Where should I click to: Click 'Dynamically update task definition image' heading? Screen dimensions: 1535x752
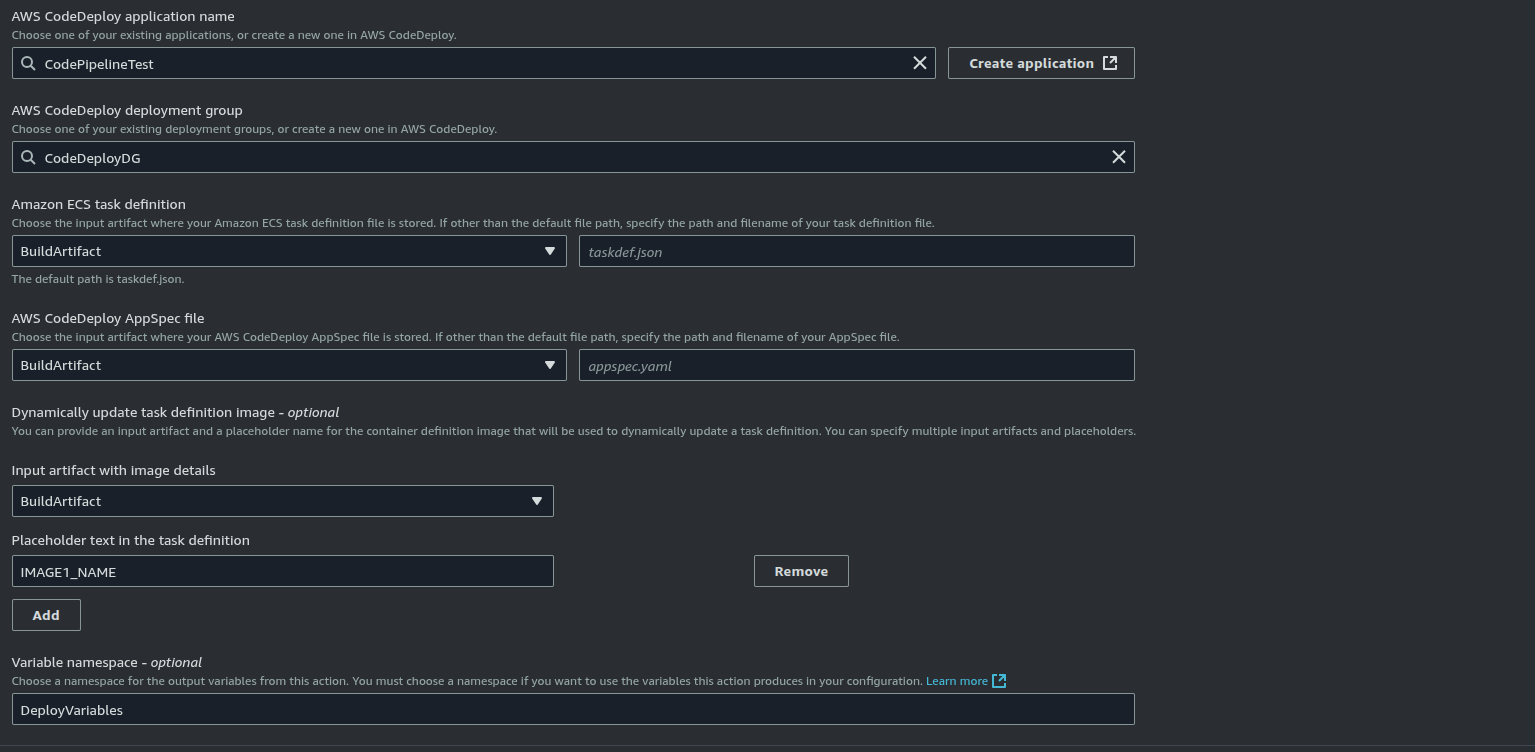coord(175,412)
